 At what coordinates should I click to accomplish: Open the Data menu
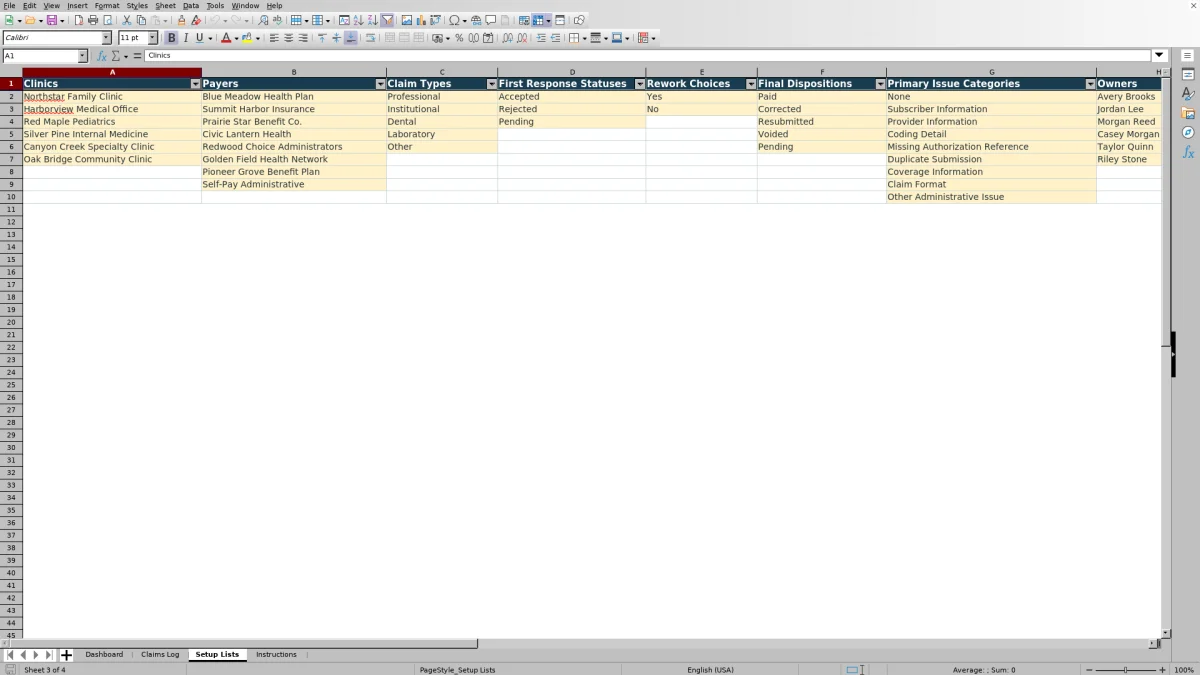[190, 6]
